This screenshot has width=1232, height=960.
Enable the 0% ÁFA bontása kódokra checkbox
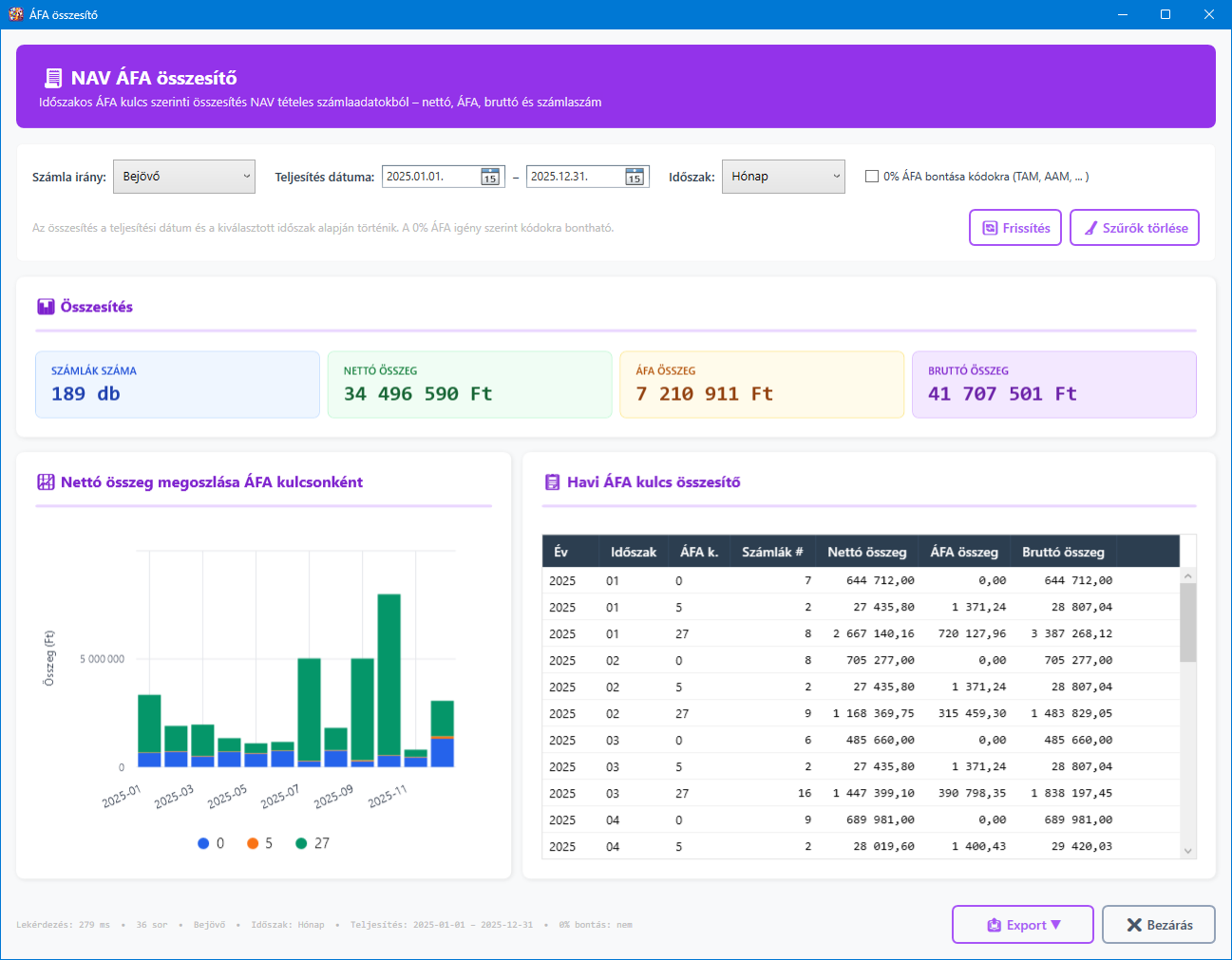pos(872,177)
